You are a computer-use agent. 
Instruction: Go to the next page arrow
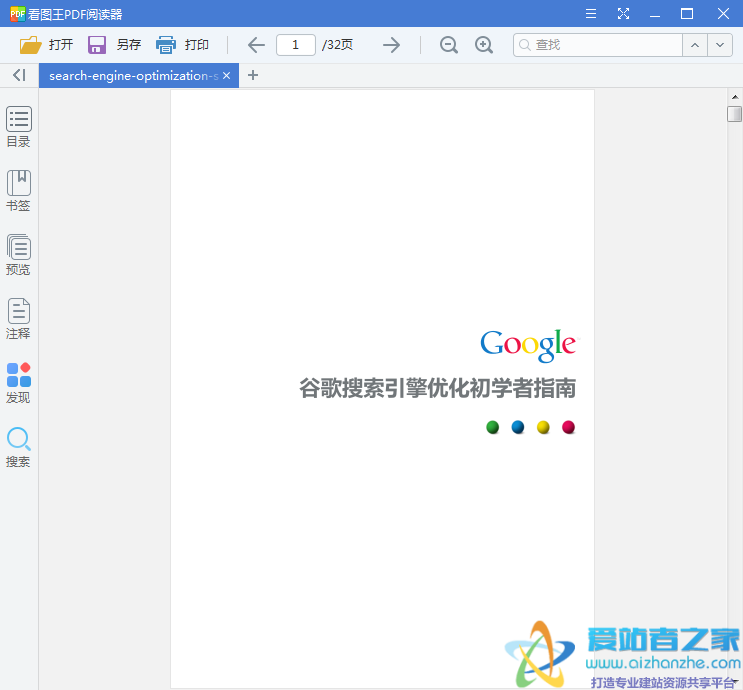[391, 45]
